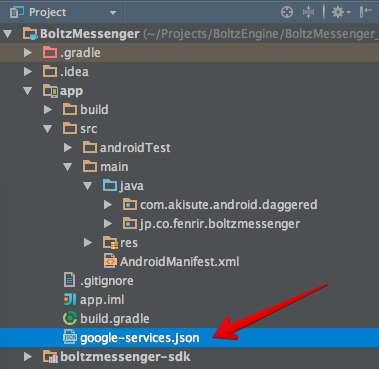
Task: Select the app module label
Action: (72, 91)
